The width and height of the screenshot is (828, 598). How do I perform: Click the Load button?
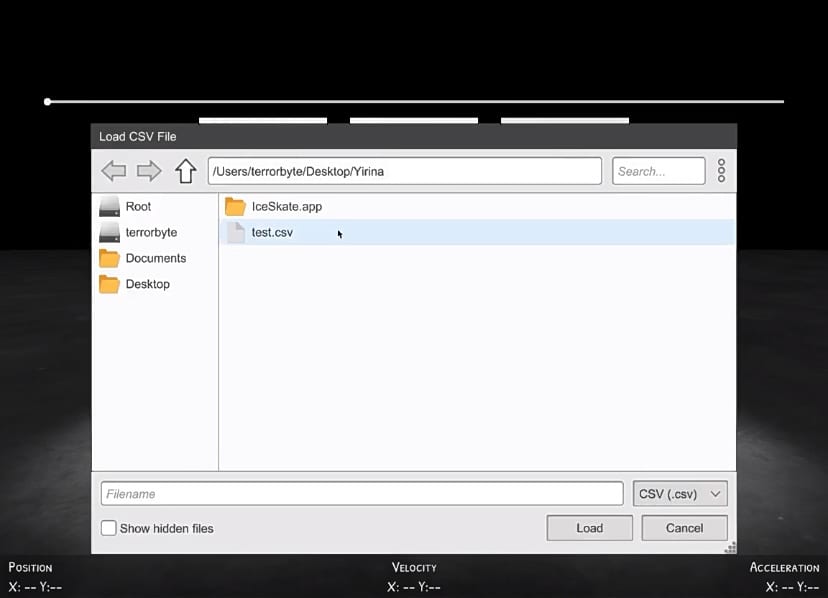589,528
